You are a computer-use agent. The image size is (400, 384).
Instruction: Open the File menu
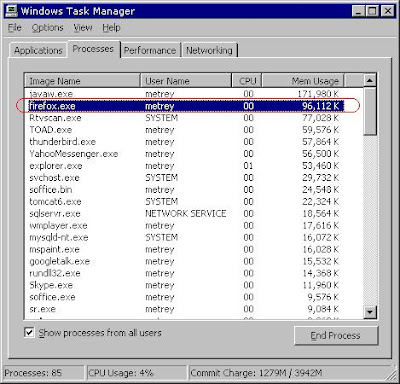15,28
